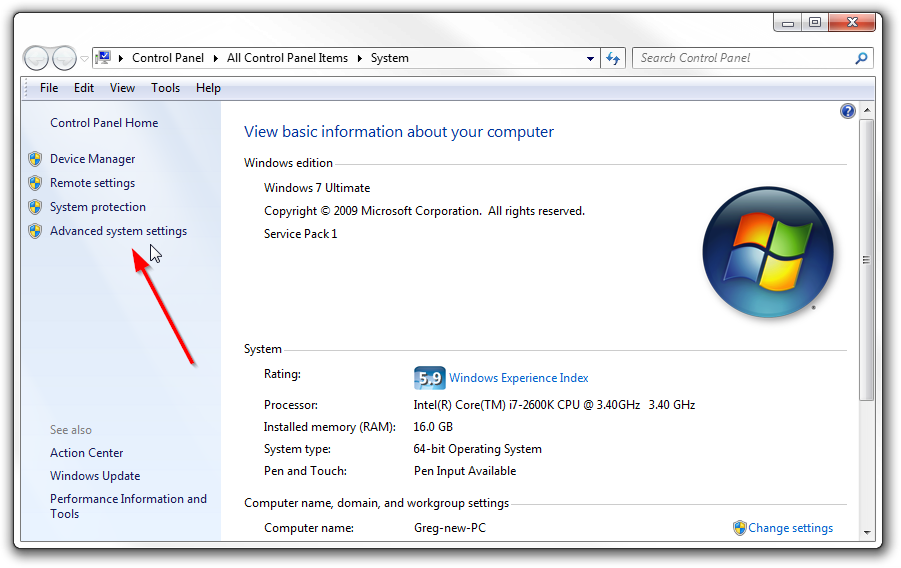Click the processor value Intel Core i7-2600K
This screenshot has width=901, height=568.
[555, 405]
